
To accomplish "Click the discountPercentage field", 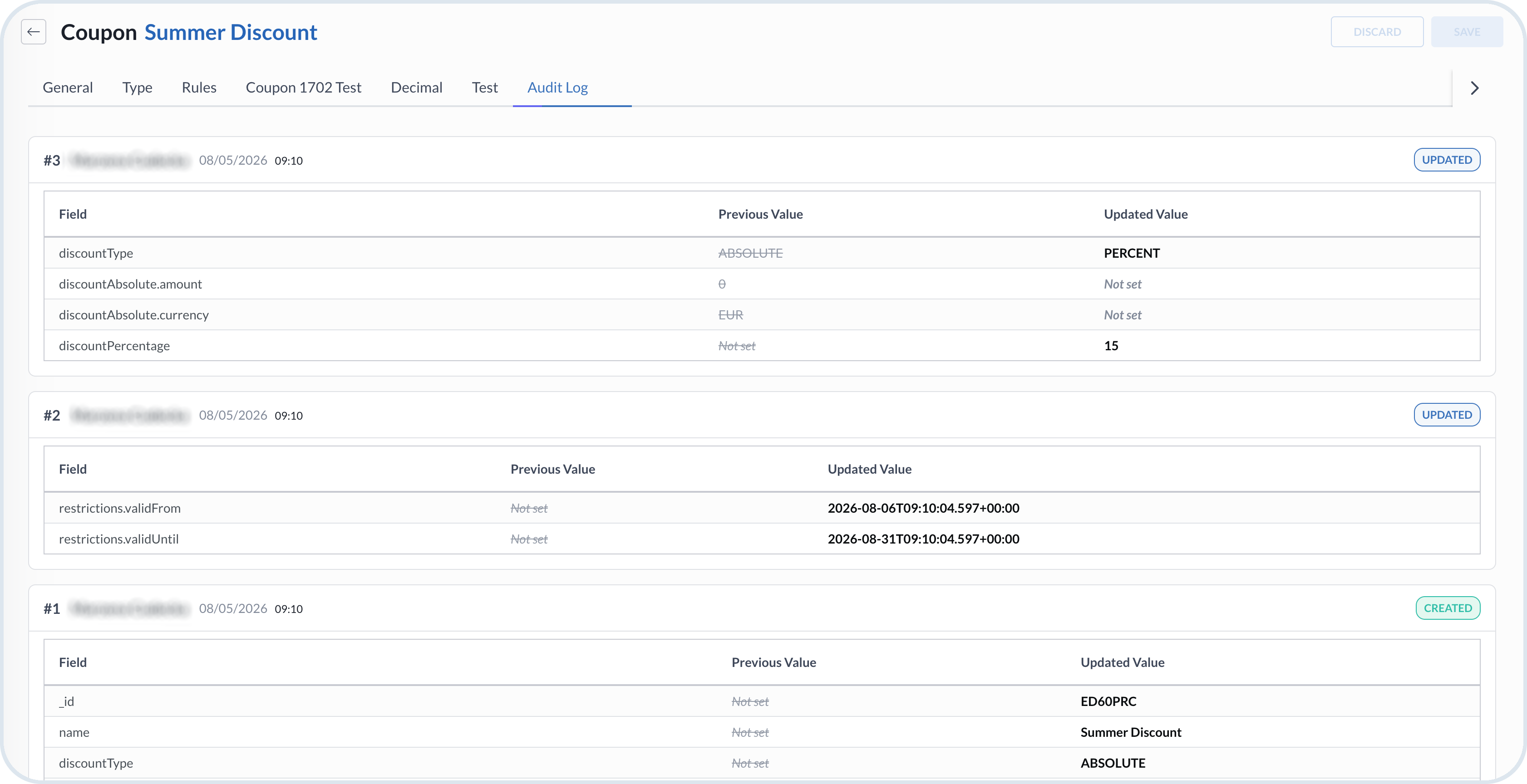I will [x=114, y=345].
